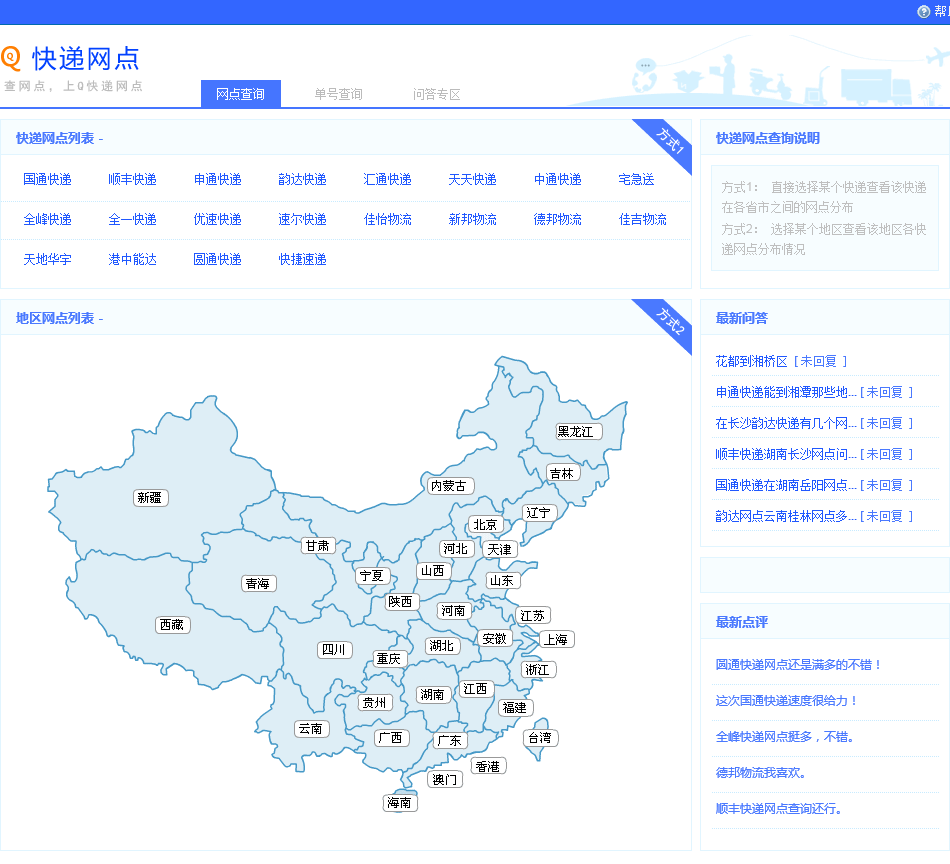
Task: Click the 山东 map label
Action: [x=502, y=580]
